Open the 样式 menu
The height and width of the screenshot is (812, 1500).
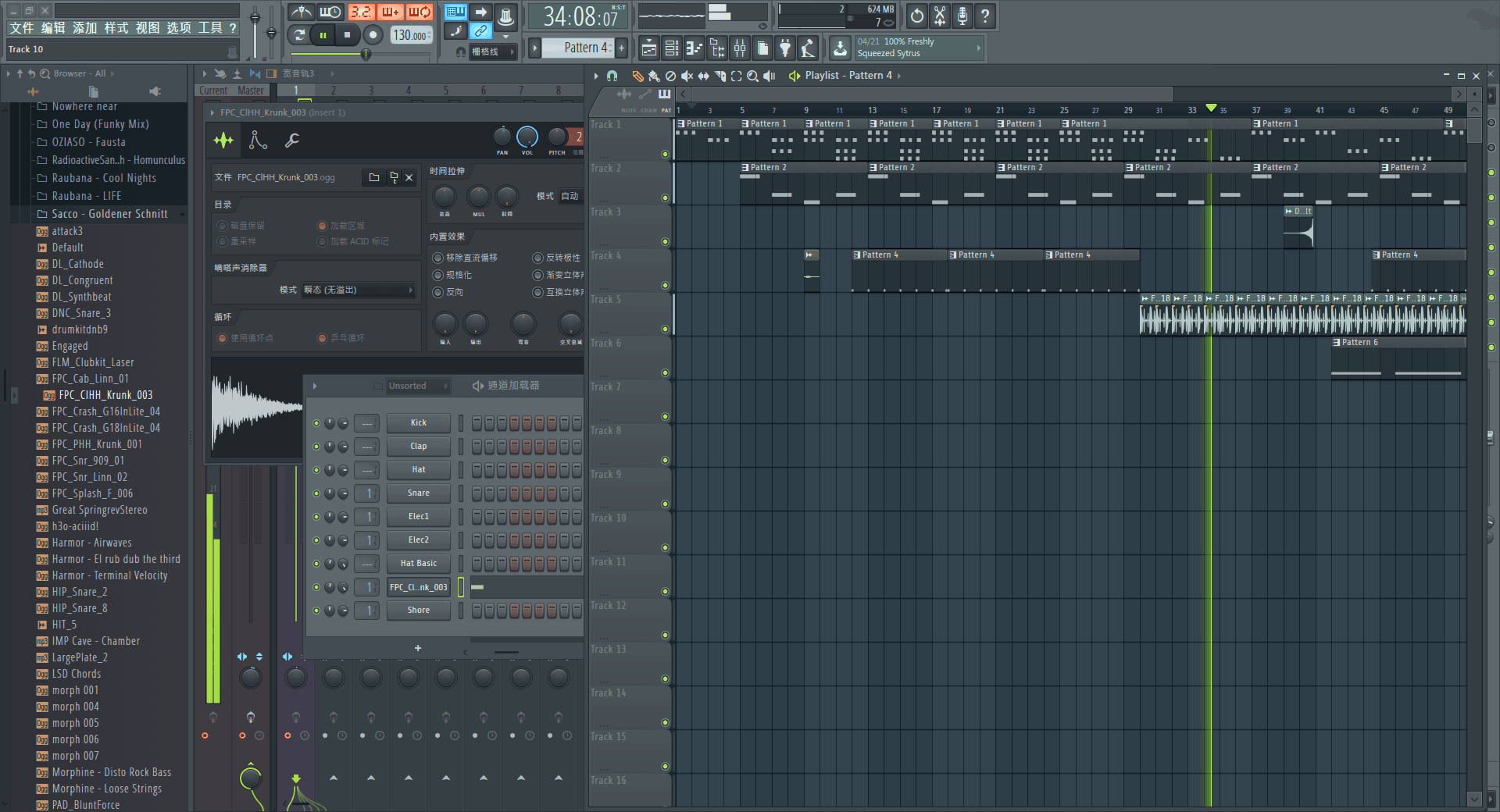tap(116, 28)
